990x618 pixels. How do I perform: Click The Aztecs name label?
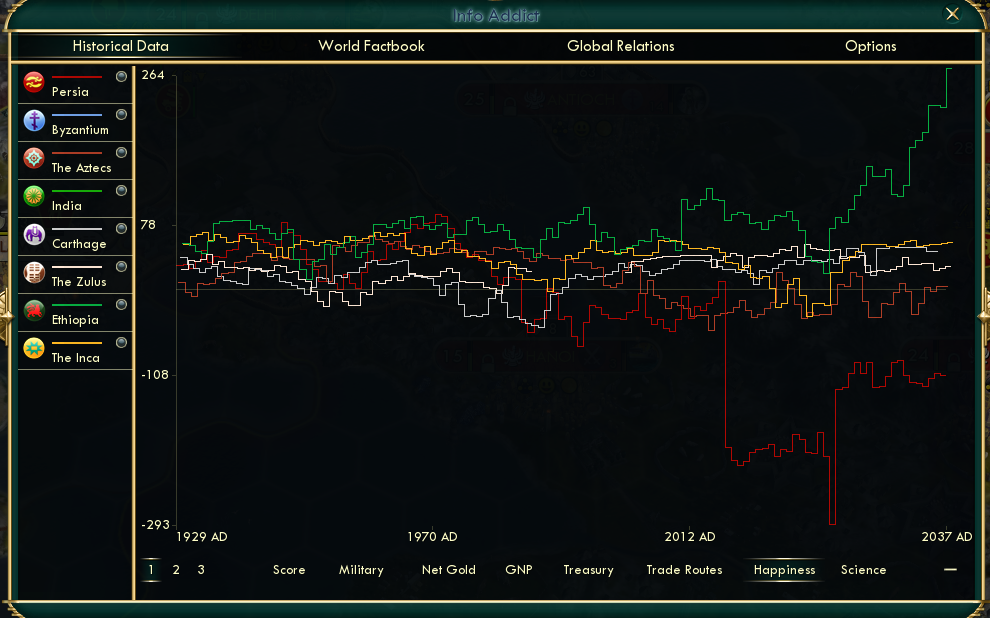coord(81,168)
